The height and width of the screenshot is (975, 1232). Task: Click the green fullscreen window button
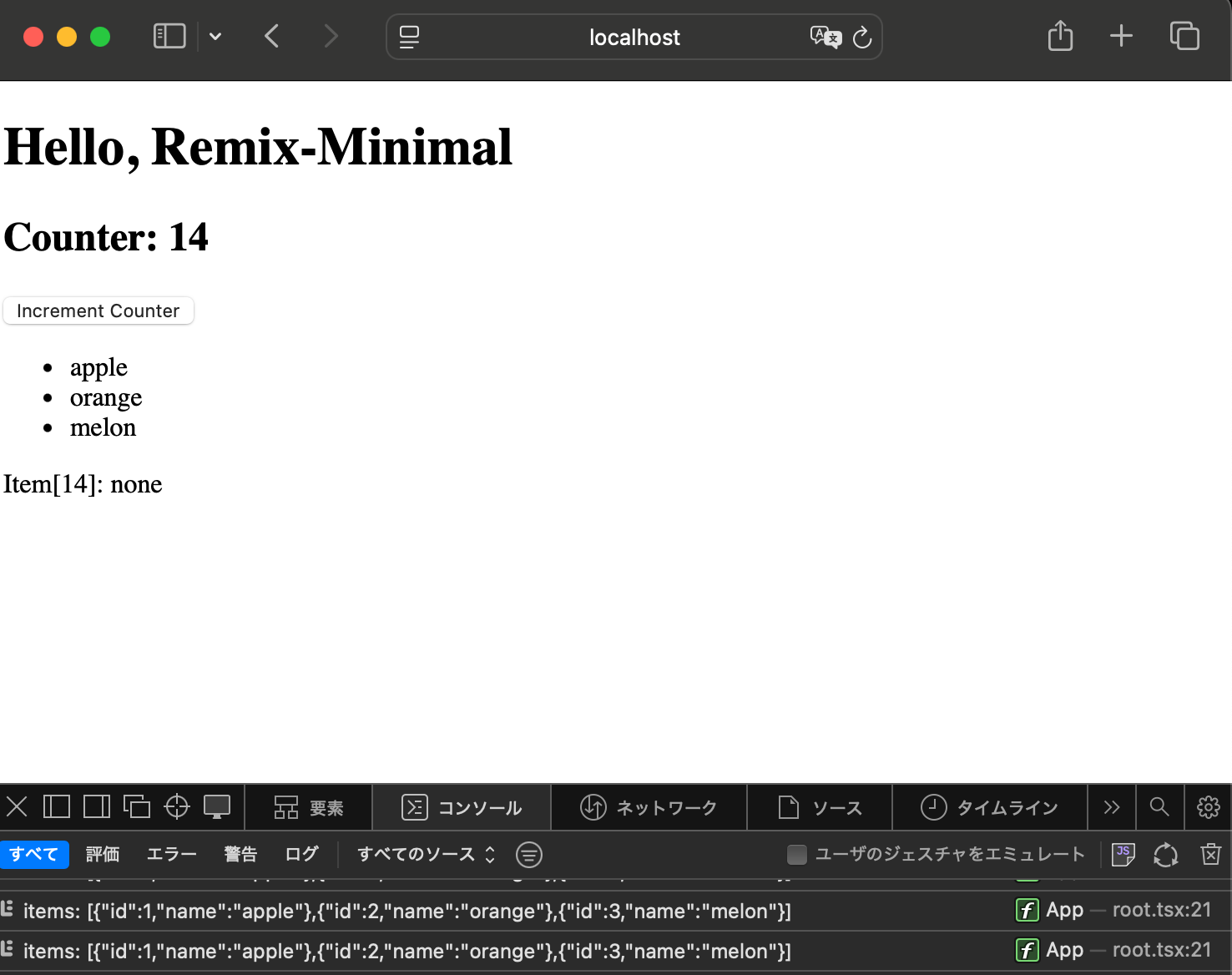coord(100,37)
